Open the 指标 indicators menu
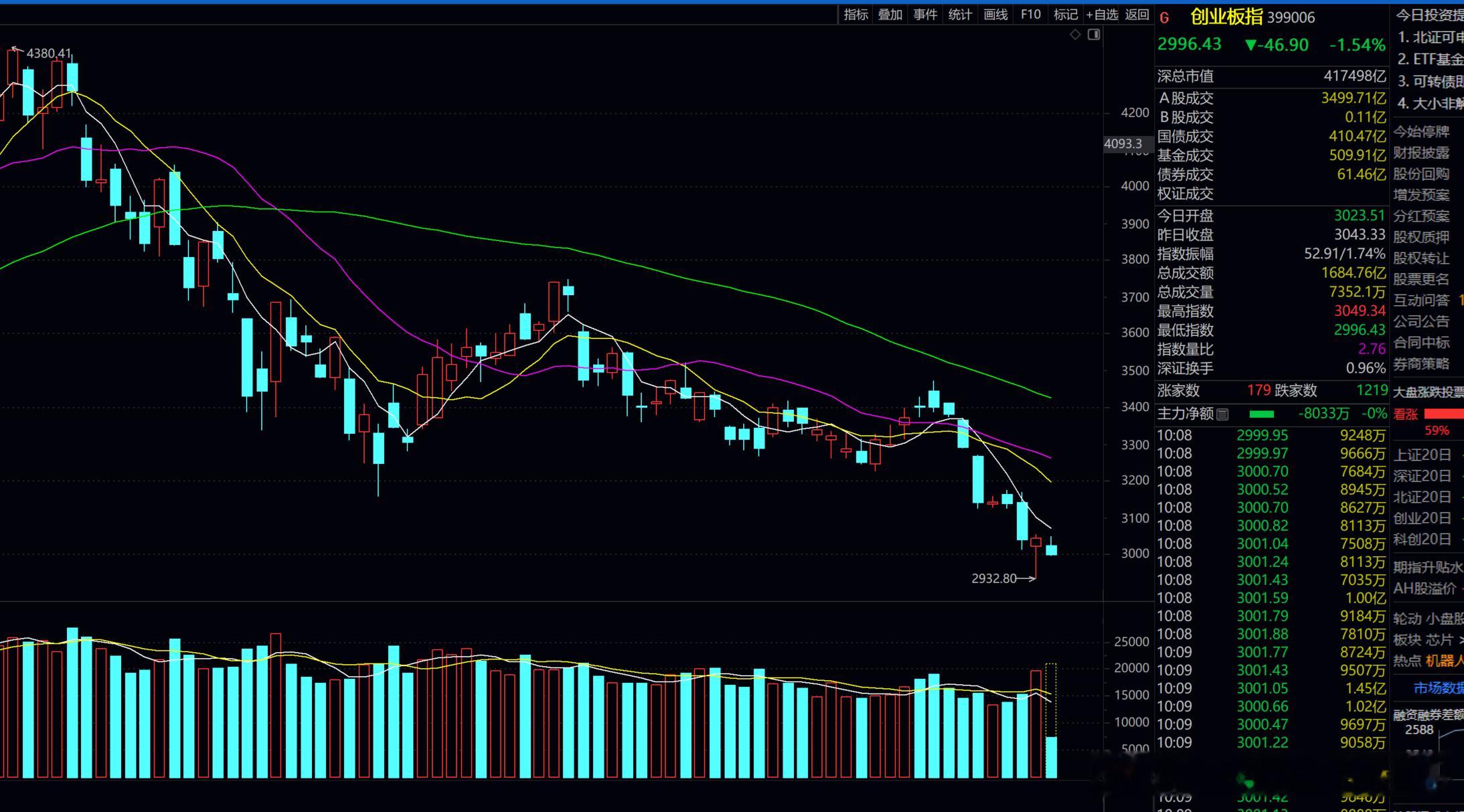 [x=856, y=15]
